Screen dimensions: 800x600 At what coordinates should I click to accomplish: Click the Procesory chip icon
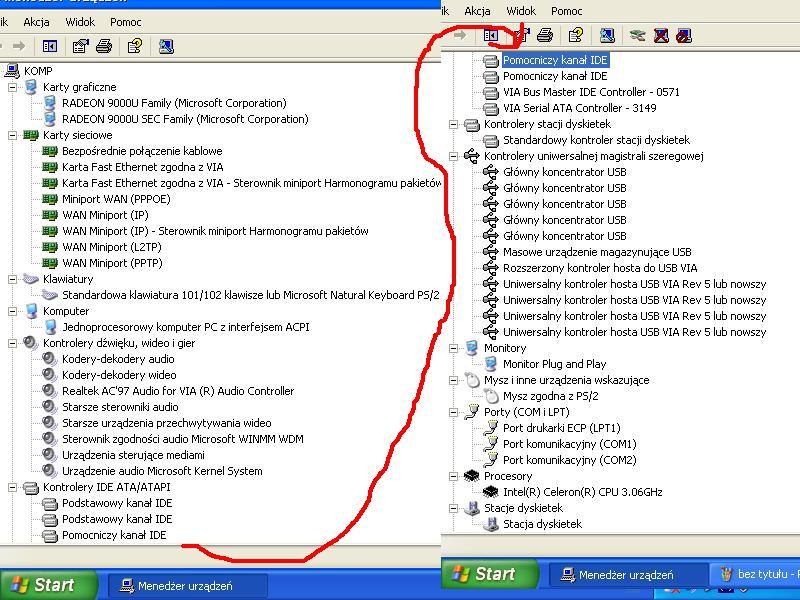coord(472,476)
